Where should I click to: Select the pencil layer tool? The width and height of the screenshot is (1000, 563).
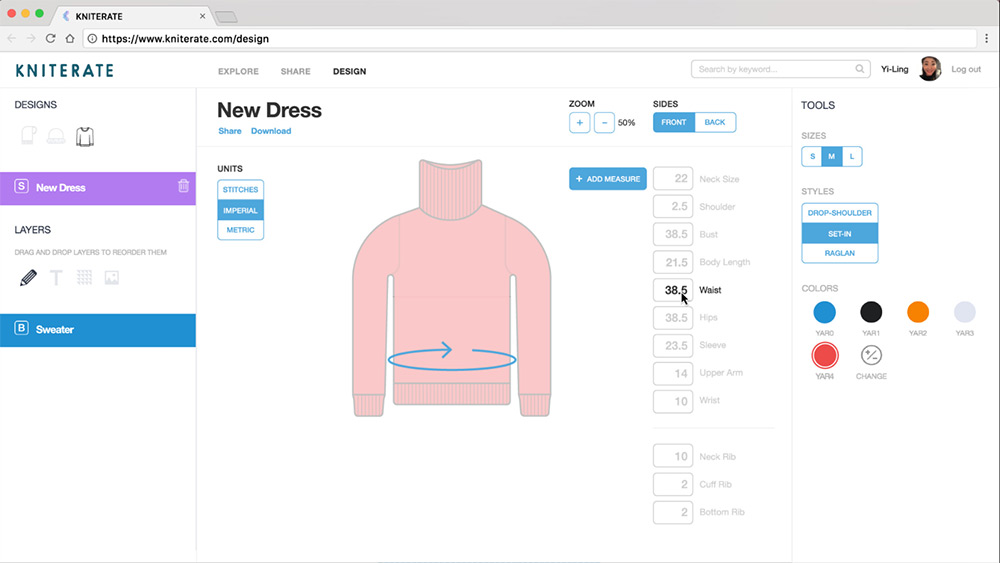click(x=28, y=277)
